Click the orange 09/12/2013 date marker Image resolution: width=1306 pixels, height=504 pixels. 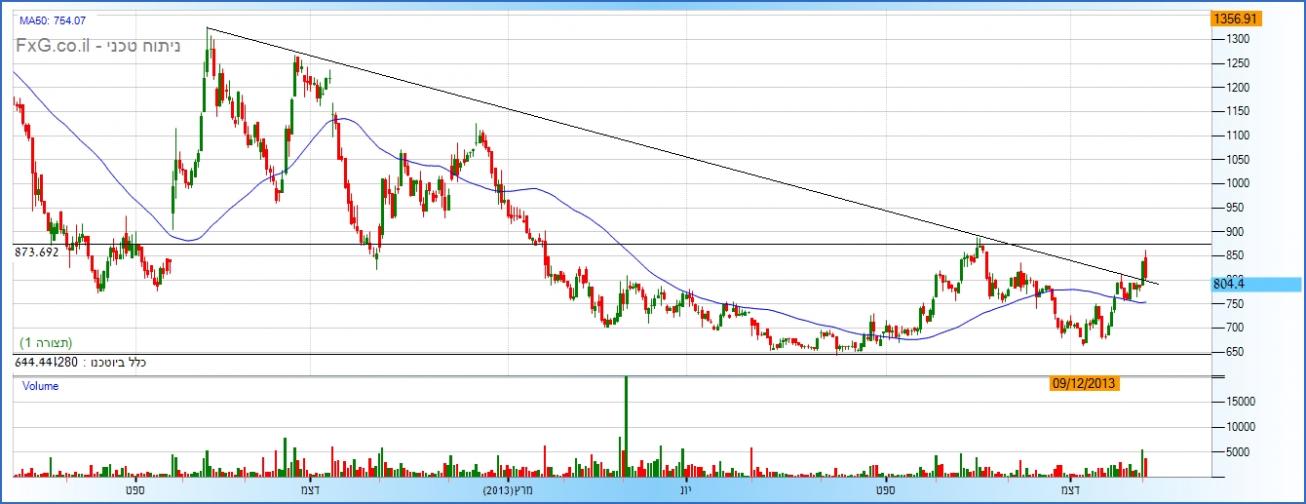[x=1084, y=383]
